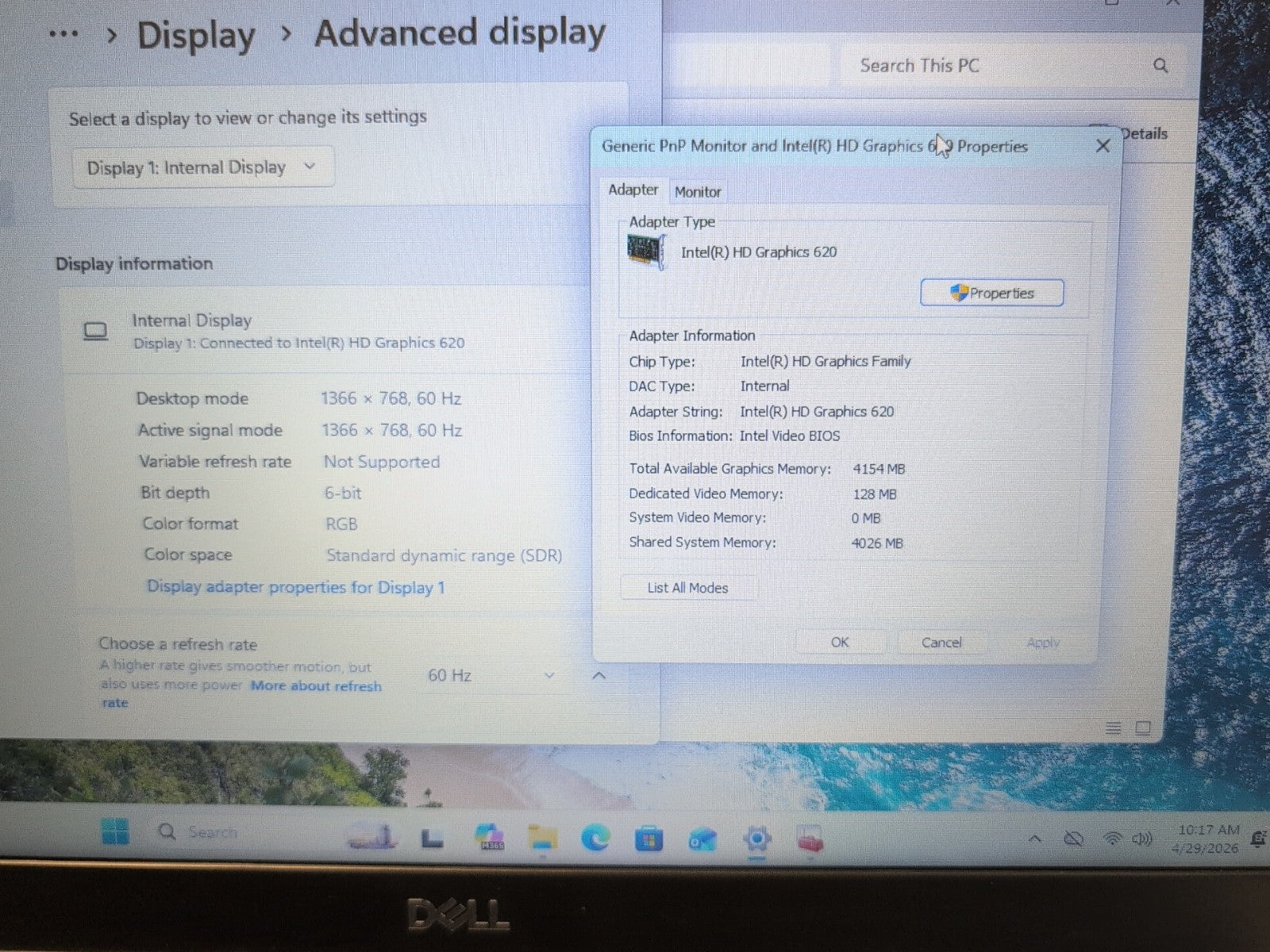This screenshot has height=952, width=1270.
Task: Switch to the Monitor tab
Action: 698,191
